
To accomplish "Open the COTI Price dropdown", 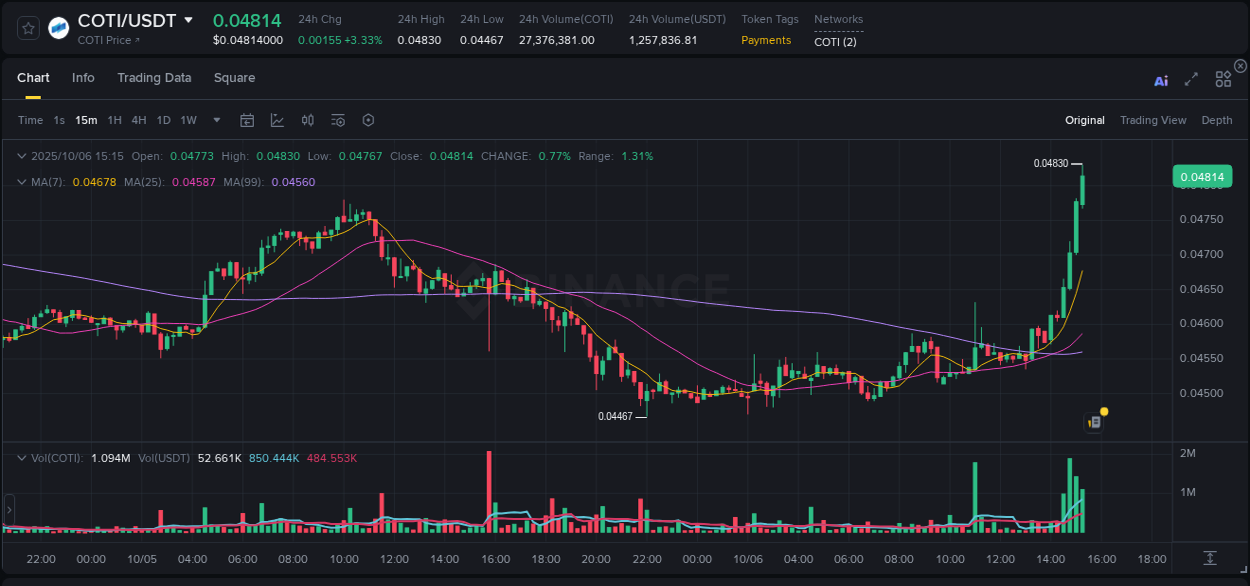I will 107,40.
